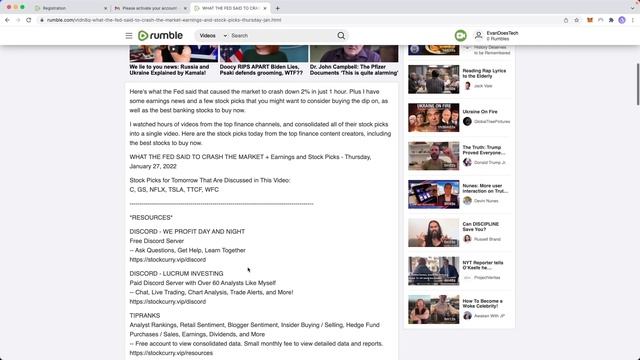This screenshot has width=640, height=360.
Task: Click the ticker list C, GS, NFLX, TSLA
Action: click(174, 190)
